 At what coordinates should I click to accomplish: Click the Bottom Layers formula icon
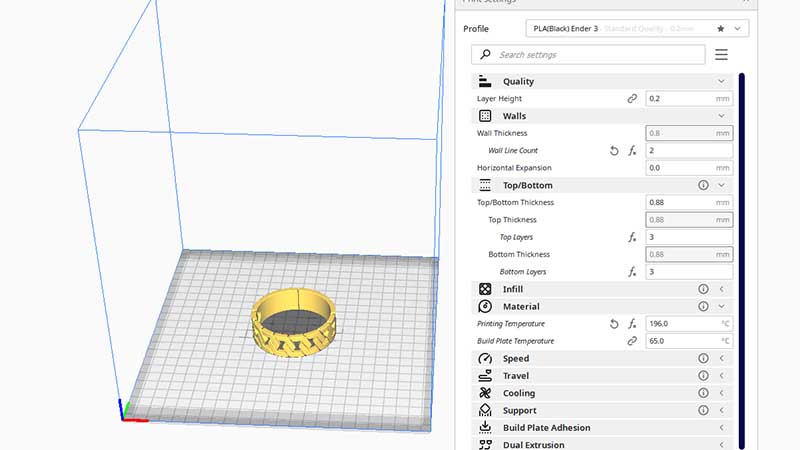[632, 272]
